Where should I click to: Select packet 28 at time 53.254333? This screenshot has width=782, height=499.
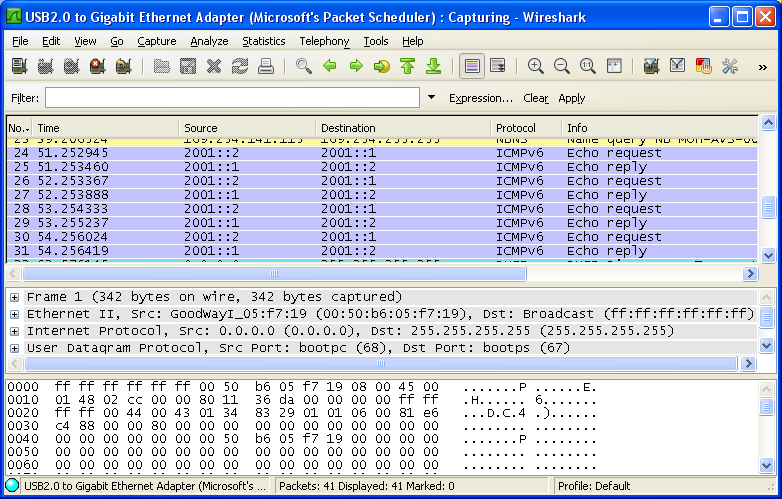click(x=382, y=209)
